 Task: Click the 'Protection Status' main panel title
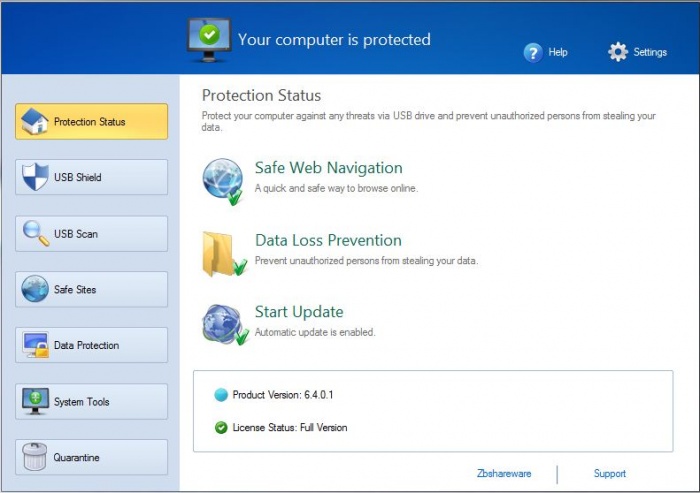[262, 96]
